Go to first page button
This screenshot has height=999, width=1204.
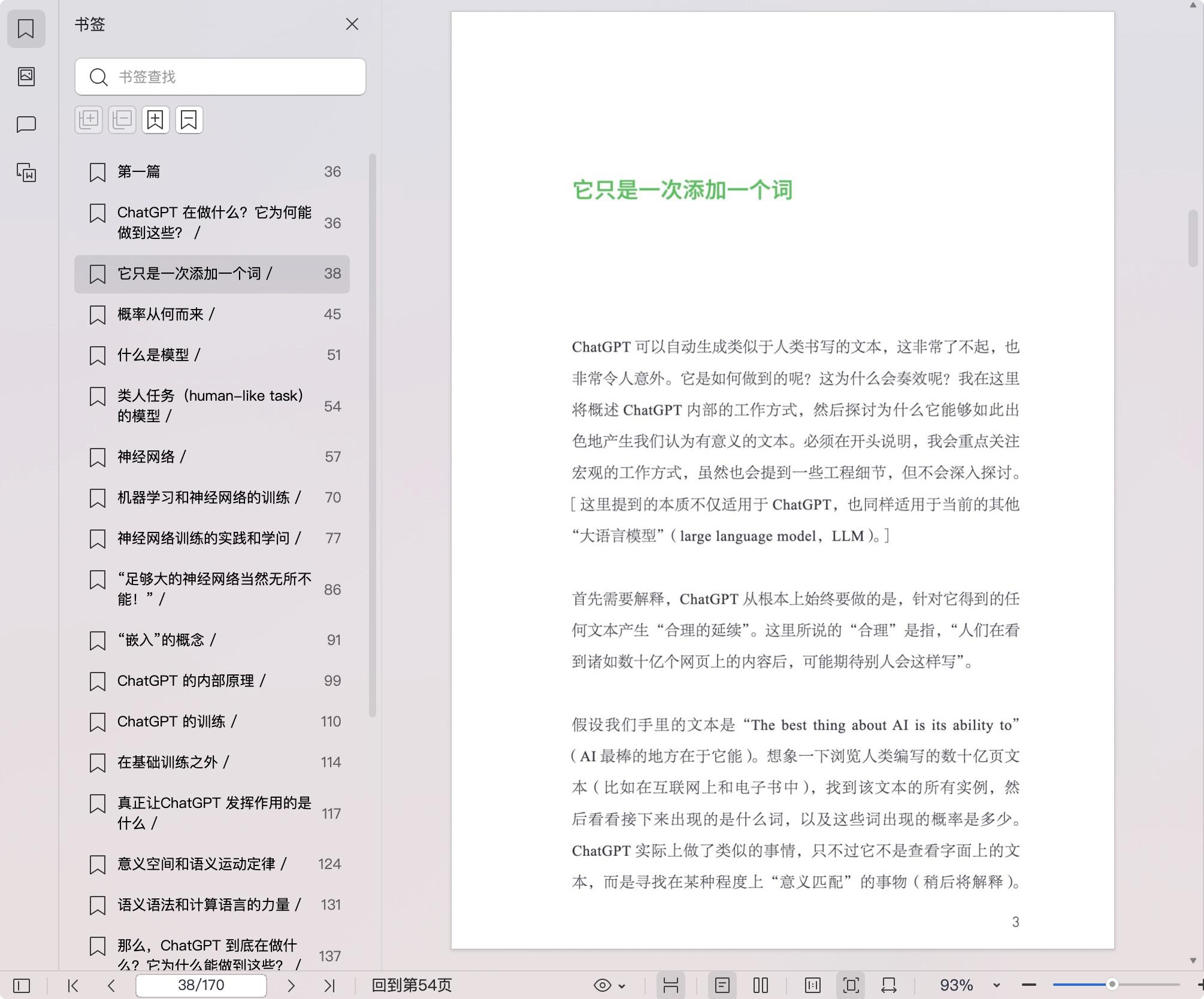[x=73, y=985]
